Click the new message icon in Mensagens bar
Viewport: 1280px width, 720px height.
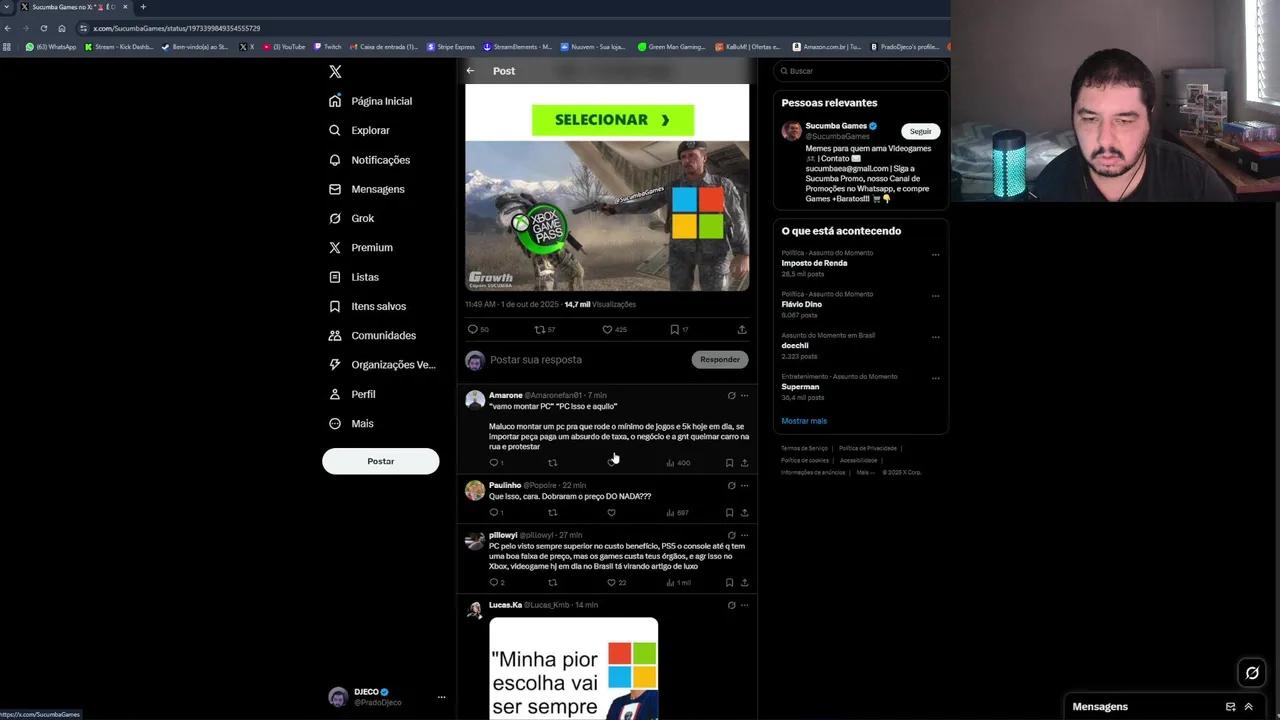coord(1230,706)
